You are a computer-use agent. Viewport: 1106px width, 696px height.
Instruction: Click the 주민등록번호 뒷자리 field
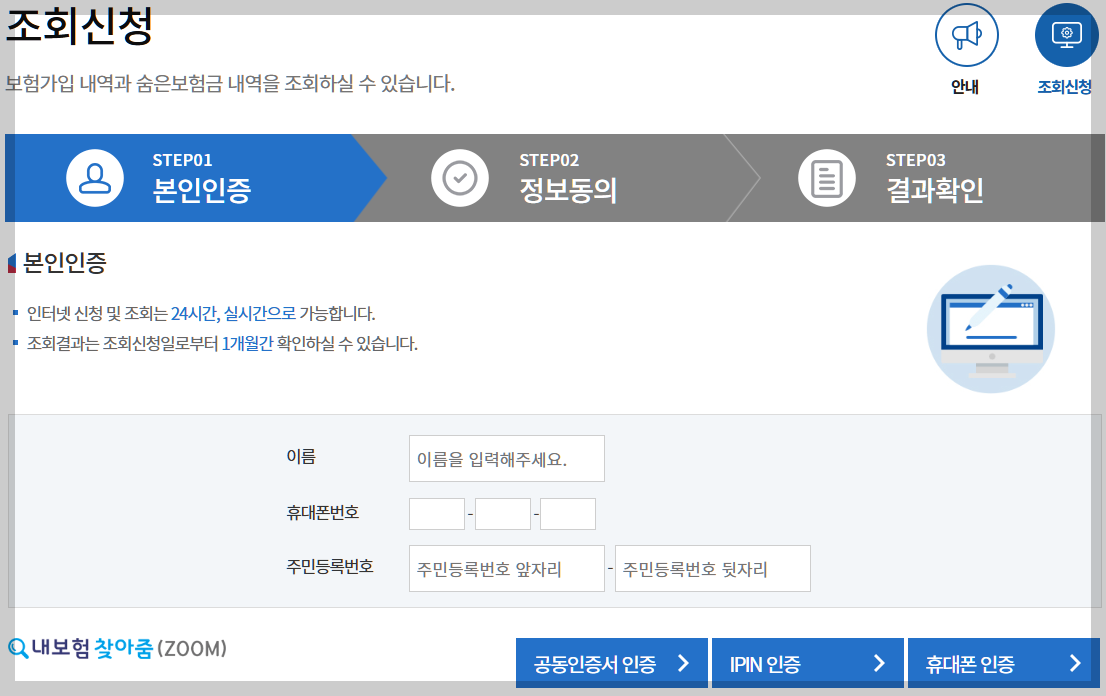point(712,567)
